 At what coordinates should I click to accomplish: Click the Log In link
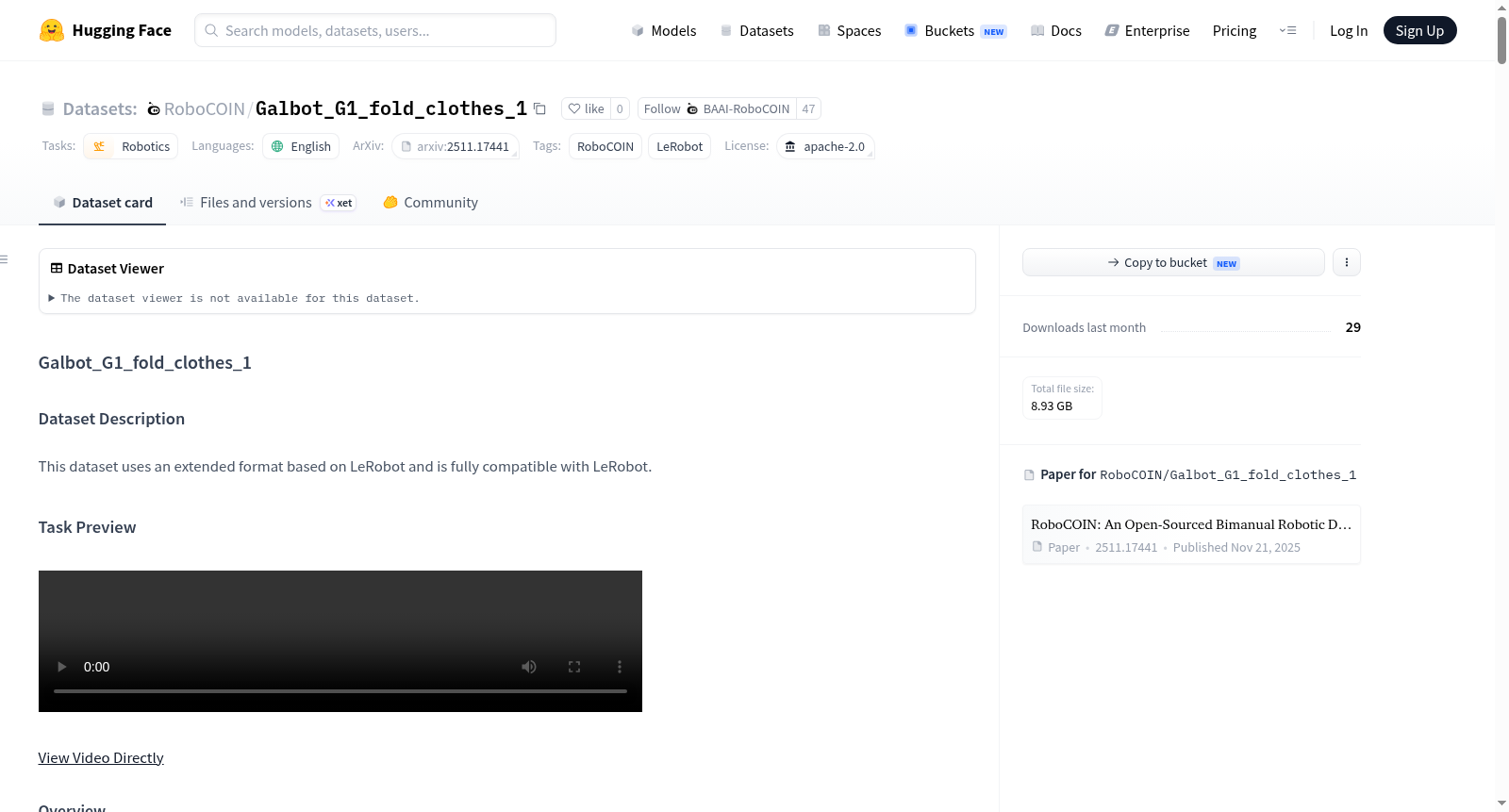tap(1349, 30)
